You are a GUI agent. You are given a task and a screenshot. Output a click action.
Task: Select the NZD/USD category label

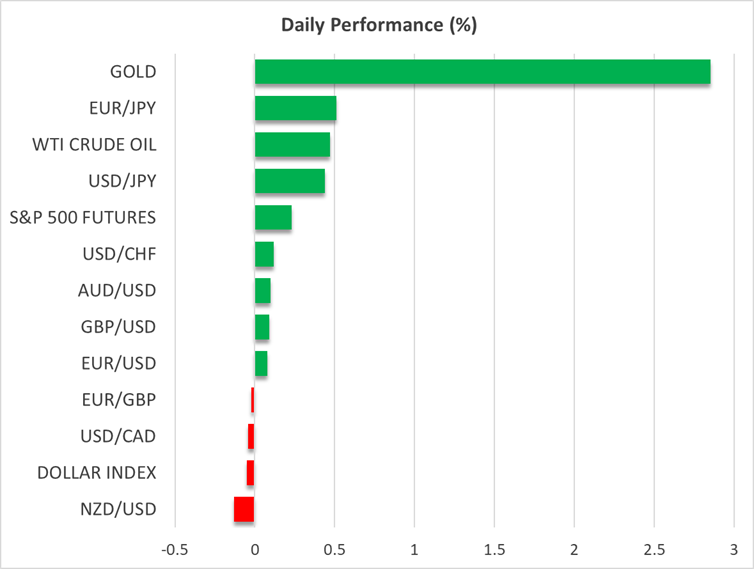[x=118, y=509]
